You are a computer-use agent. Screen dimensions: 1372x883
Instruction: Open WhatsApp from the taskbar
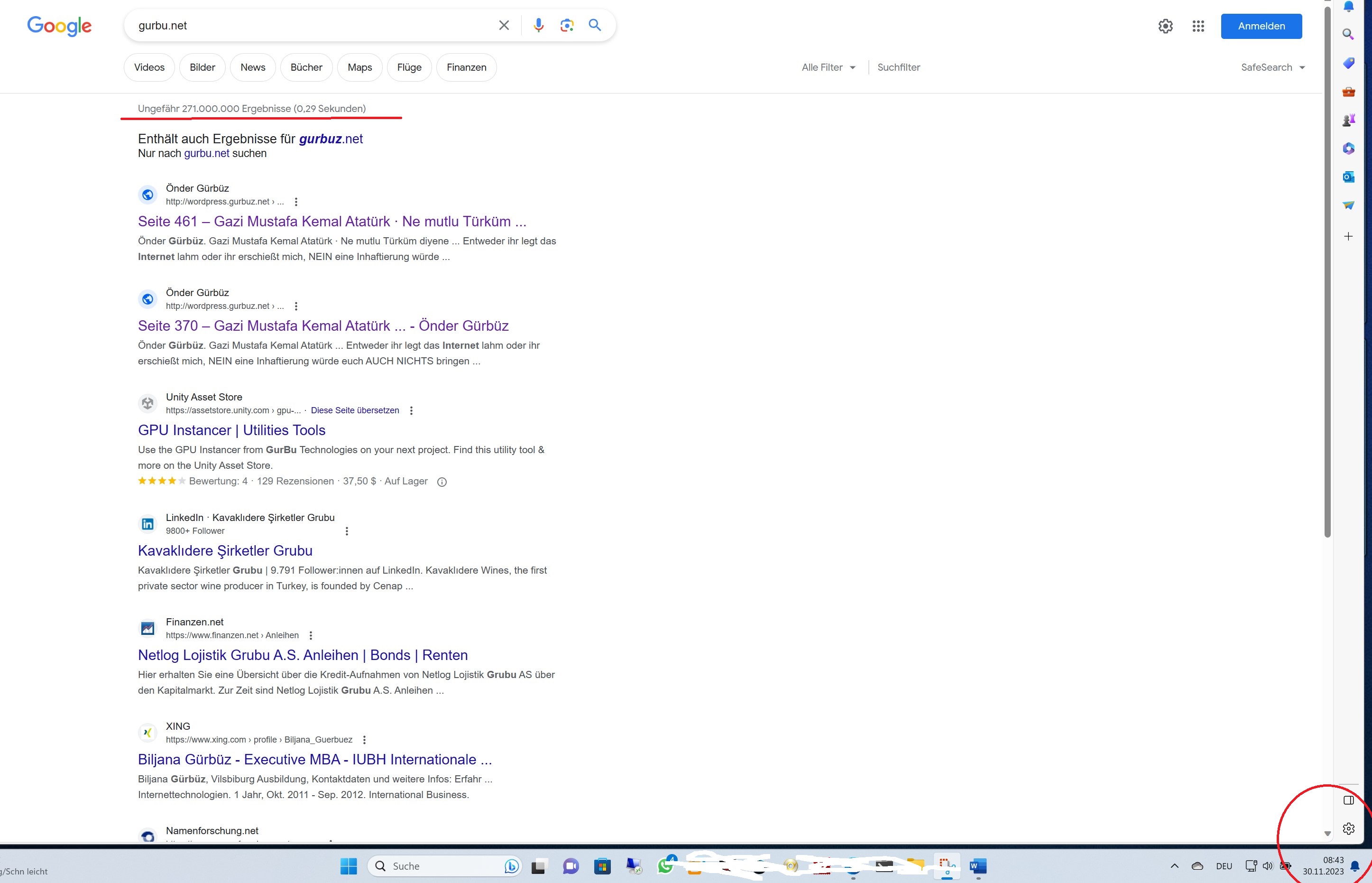click(666, 864)
